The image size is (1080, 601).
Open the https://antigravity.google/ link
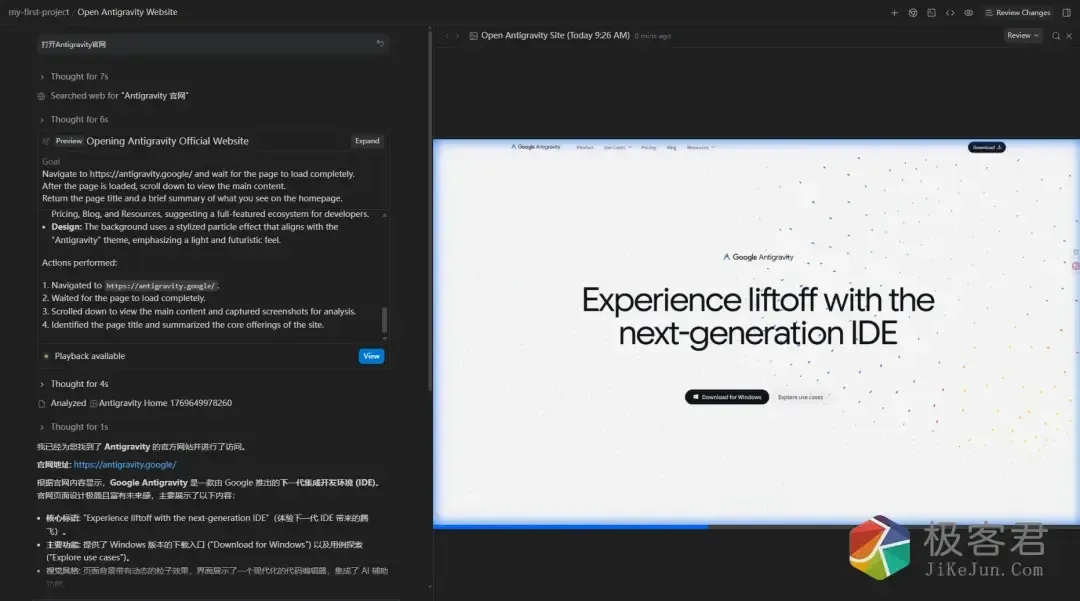(125, 465)
